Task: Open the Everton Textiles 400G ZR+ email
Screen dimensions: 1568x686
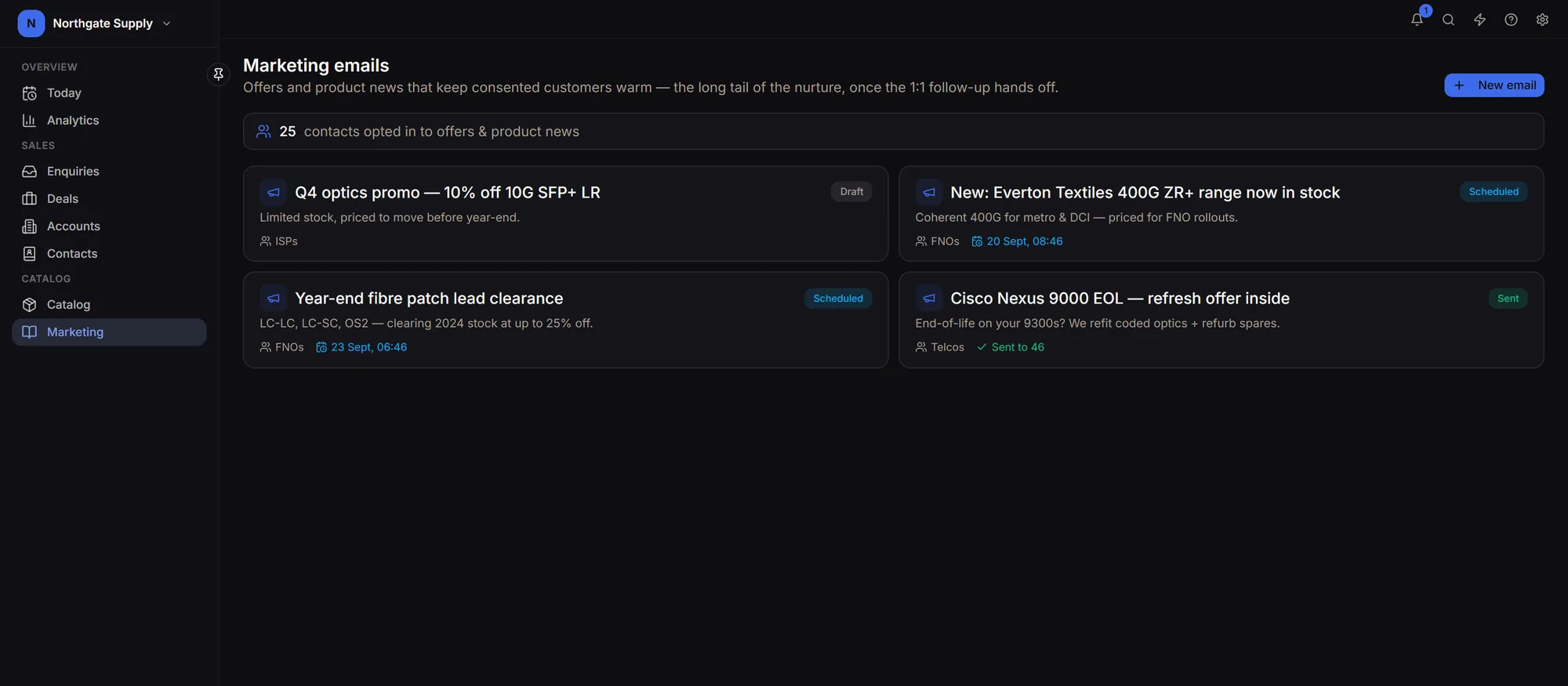Action: tap(1221, 213)
